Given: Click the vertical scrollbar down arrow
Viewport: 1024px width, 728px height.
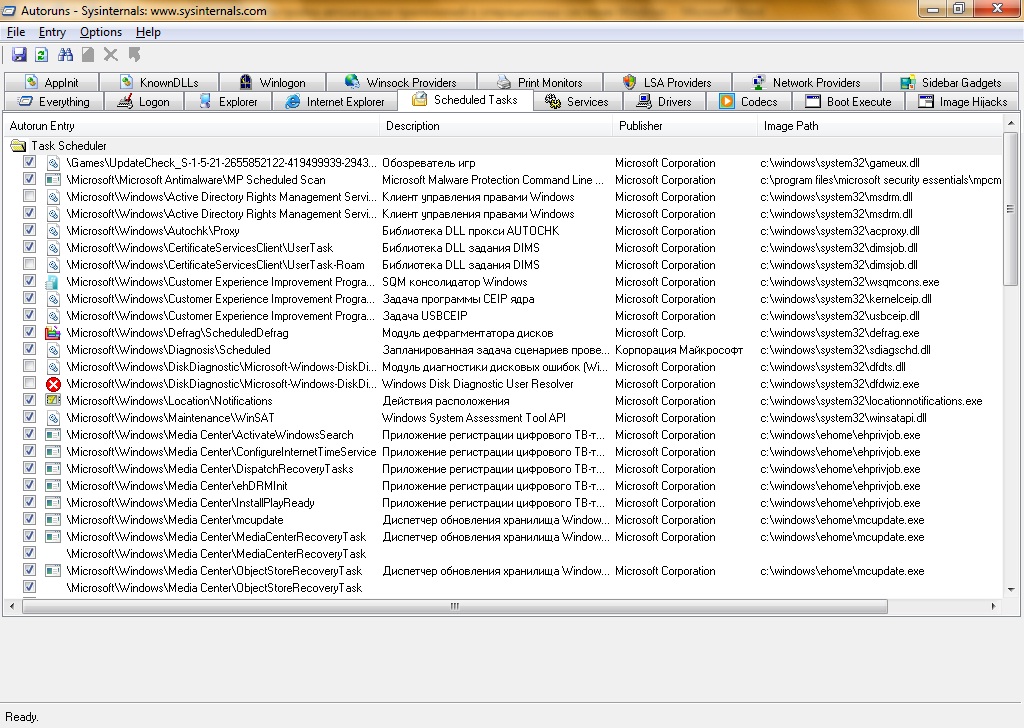Looking at the screenshot, I should (1011, 589).
